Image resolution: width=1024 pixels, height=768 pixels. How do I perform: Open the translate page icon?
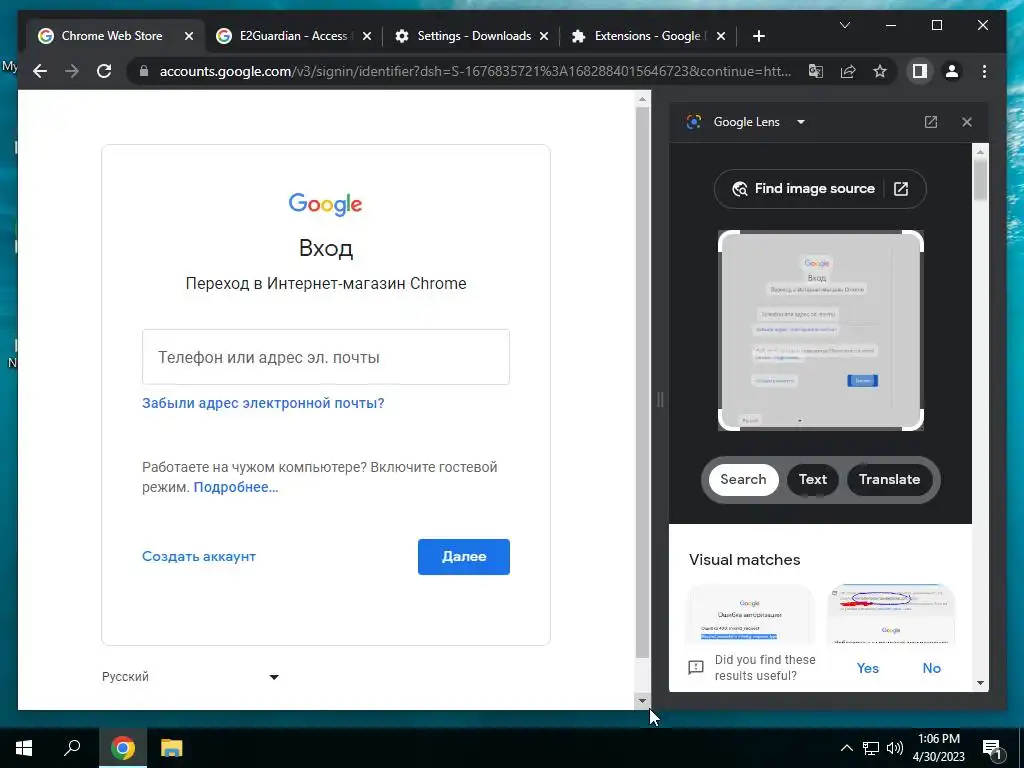(x=816, y=71)
